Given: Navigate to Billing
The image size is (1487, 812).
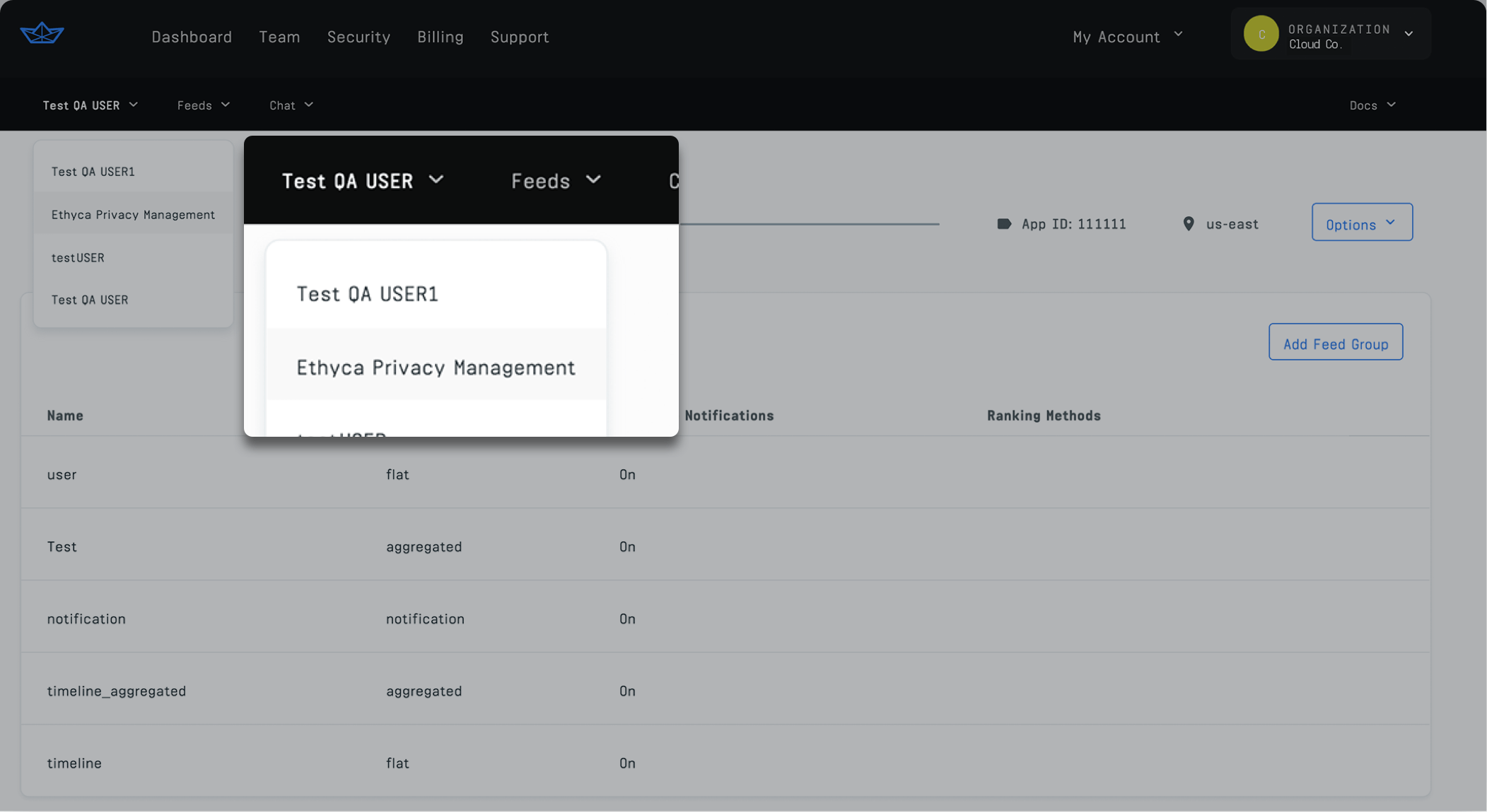Looking at the screenshot, I should (x=440, y=37).
